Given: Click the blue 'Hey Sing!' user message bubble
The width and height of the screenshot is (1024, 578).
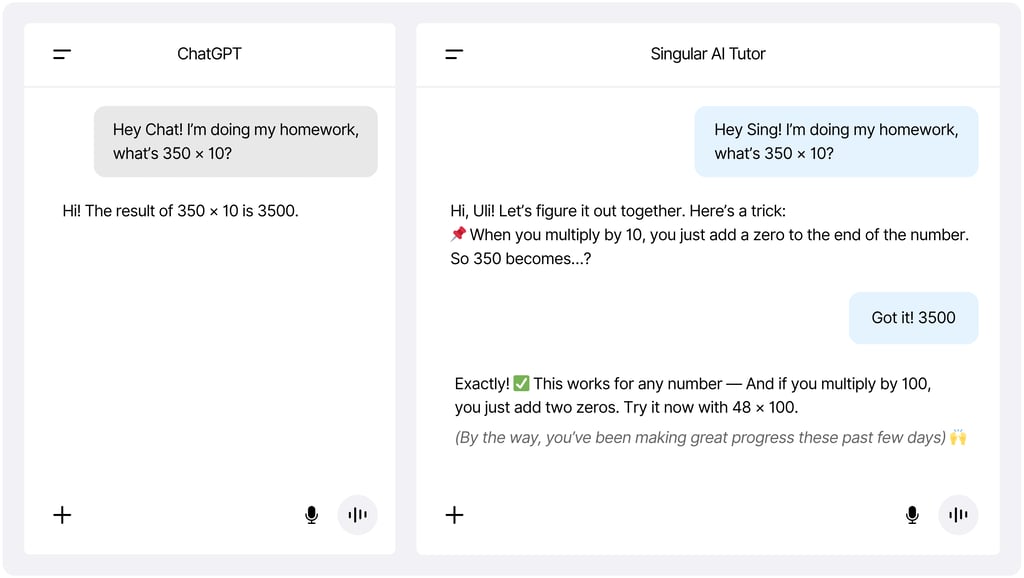Looking at the screenshot, I should [x=836, y=141].
